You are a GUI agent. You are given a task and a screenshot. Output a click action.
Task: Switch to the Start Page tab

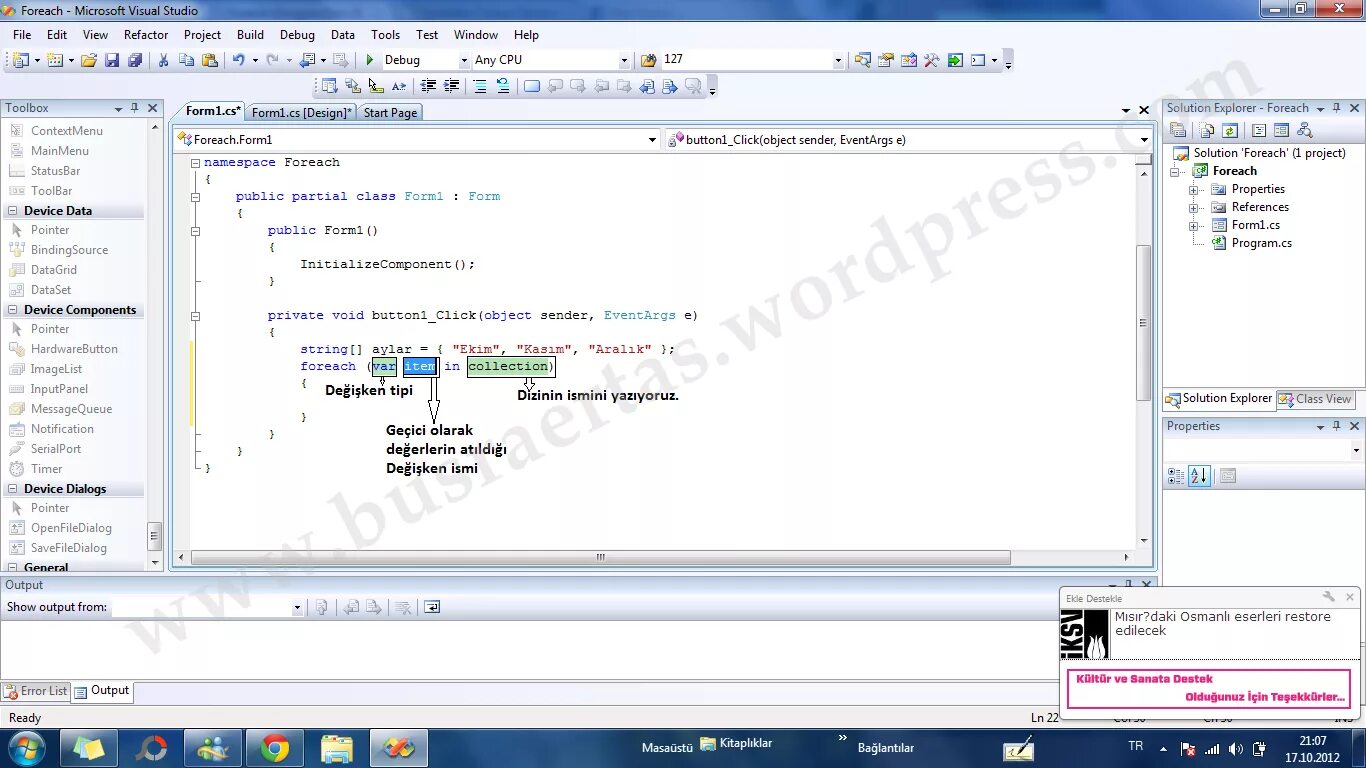coord(390,113)
